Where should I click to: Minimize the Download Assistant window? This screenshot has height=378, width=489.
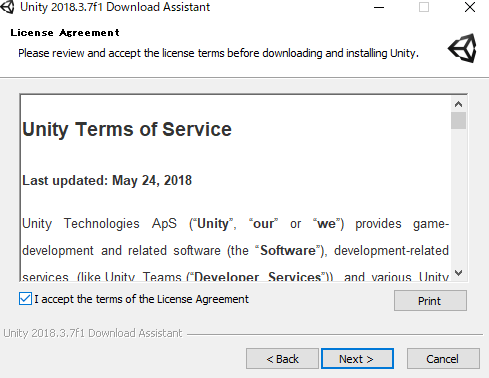point(379,7)
